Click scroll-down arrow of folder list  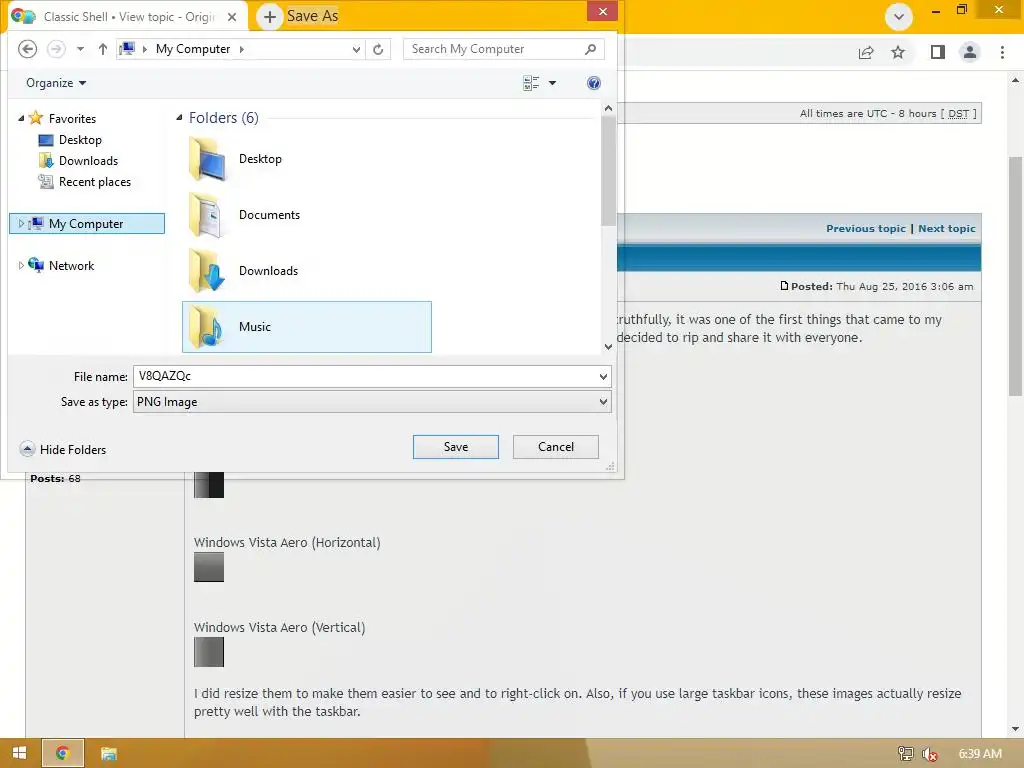pyautogui.click(x=608, y=347)
